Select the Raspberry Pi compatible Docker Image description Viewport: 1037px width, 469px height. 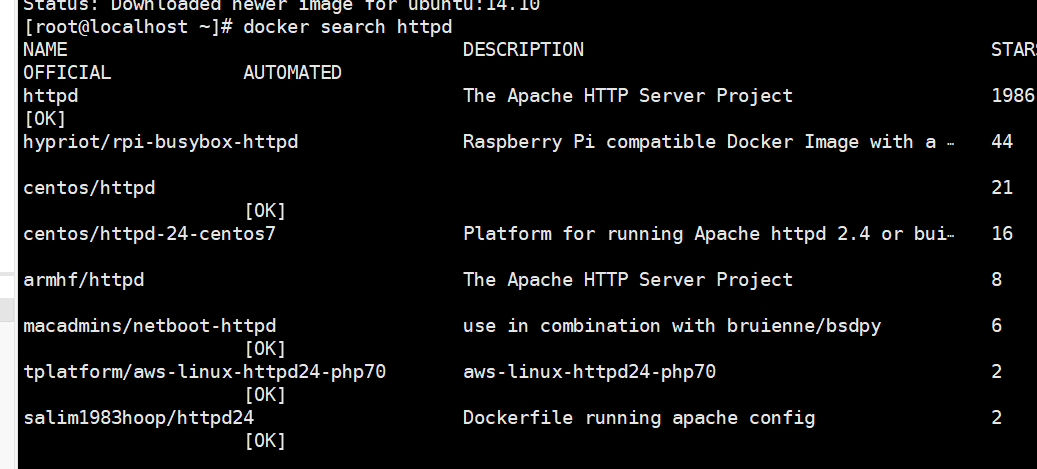tap(708, 142)
